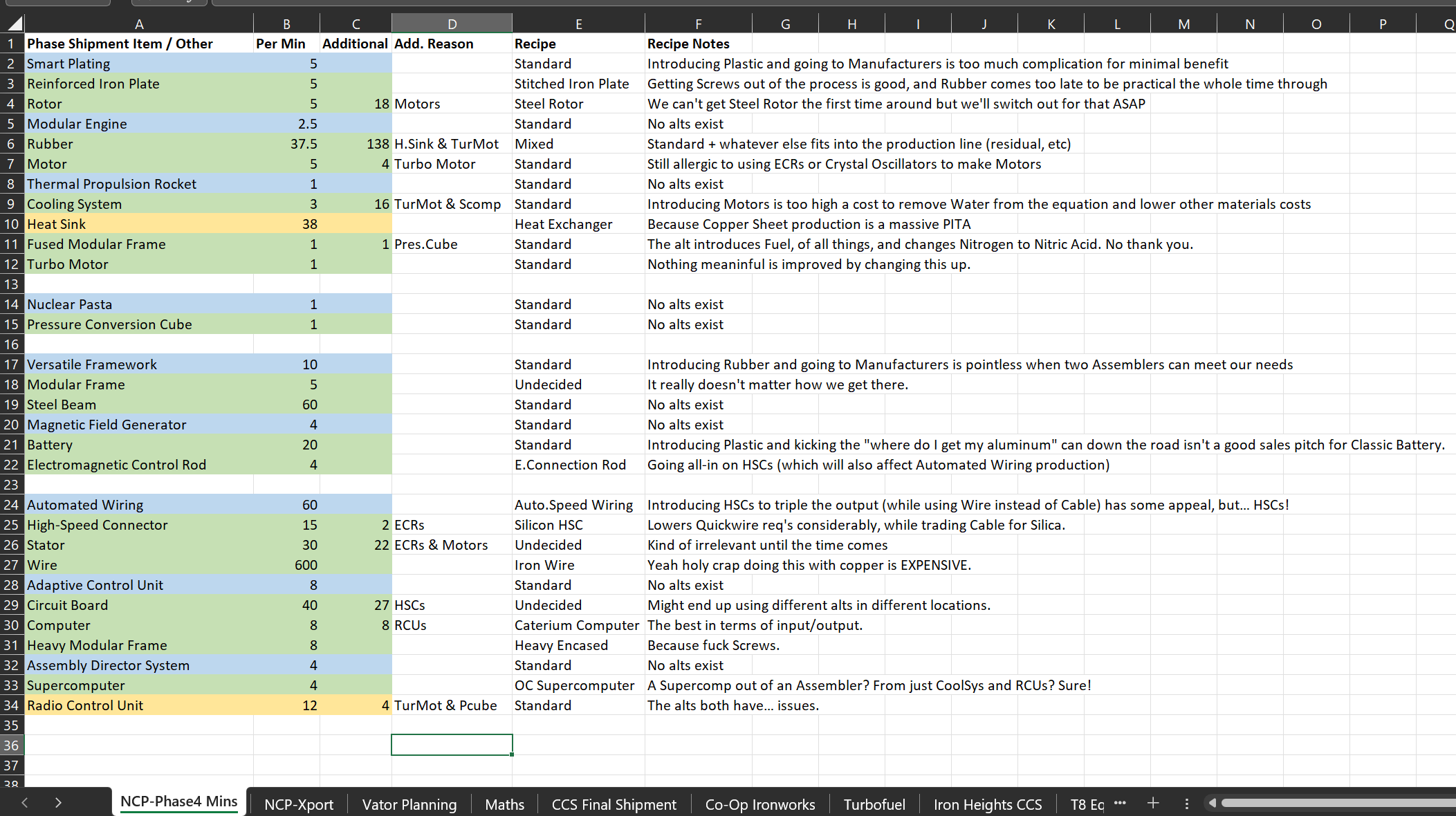Select the 'Magnetic Field Generator' cell
Viewport: 1456px width, 816px height.
click(139, 425)
